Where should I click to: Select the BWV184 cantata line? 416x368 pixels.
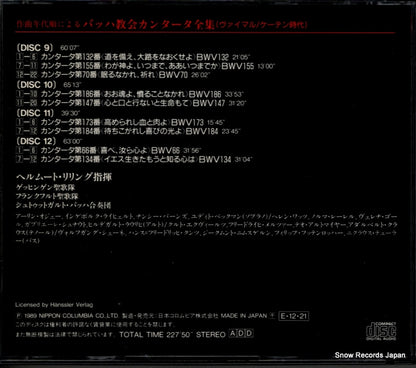128,131
